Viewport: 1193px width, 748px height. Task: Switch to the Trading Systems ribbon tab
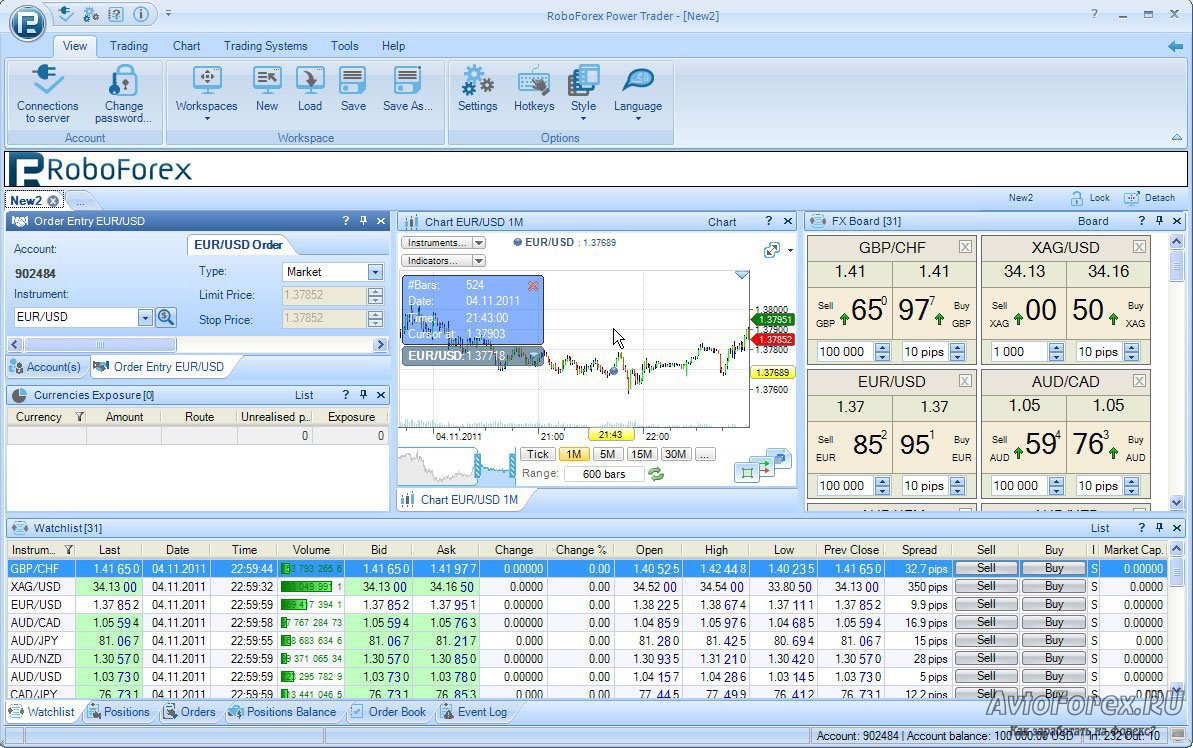pyautogui.click(x=266, y=46)
